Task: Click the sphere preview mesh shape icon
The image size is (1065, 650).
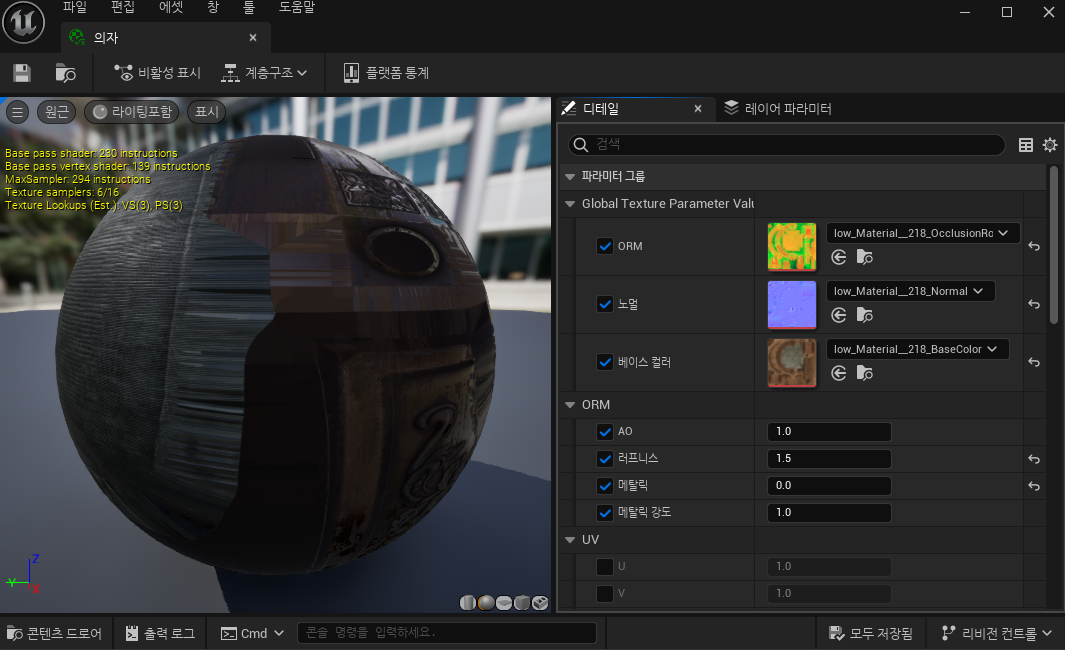Action: point(486,602)
